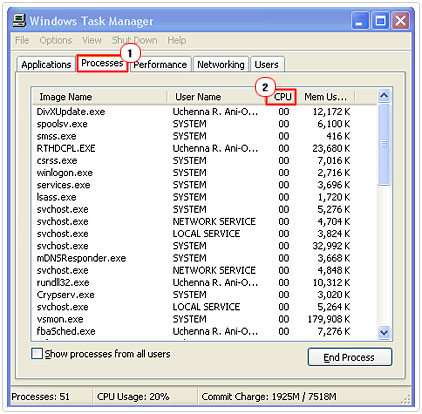Image resolution: width=422 pixels, height=414 pixels.
Task: Click the process list scrollbar thumb
Action: (x=384, y=144)
